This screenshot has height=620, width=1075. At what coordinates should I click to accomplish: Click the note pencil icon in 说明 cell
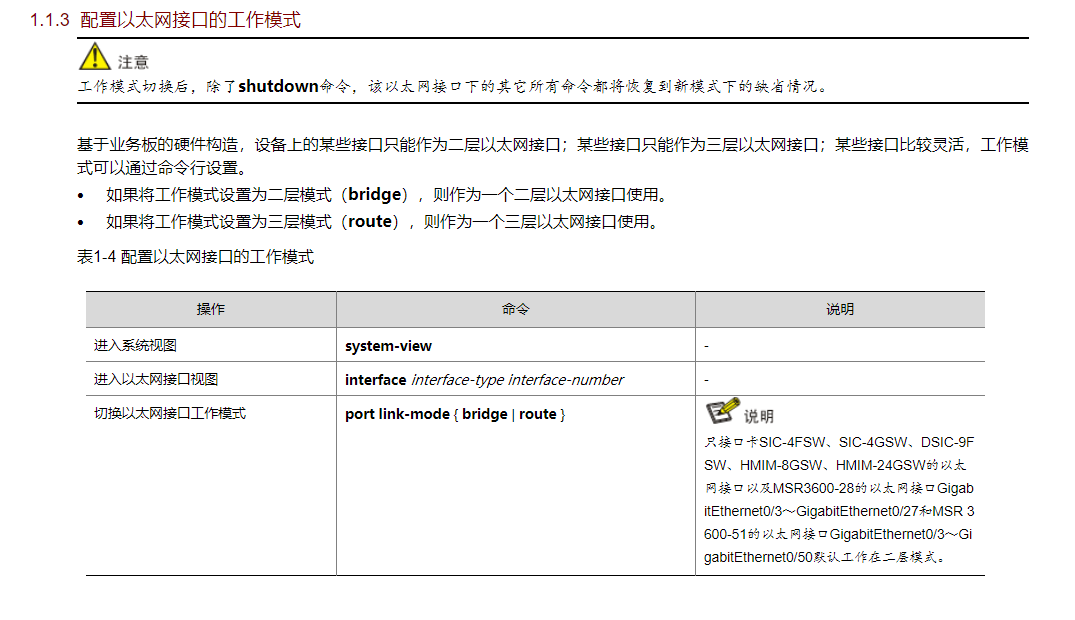tap(723, 411)
